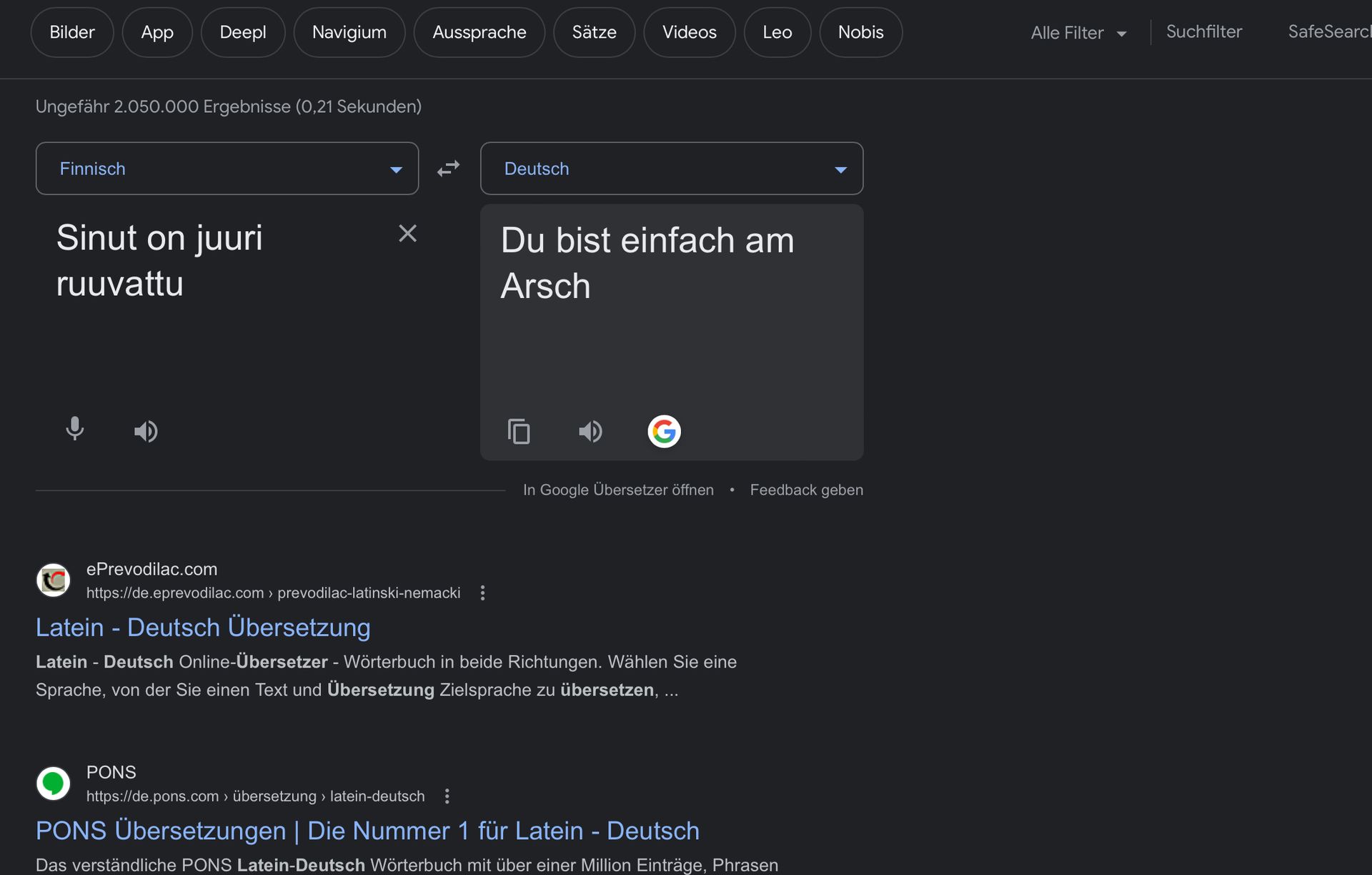
Task: Open the Latein - Deutsch Übersetzung result
Action: pos(203,627)
